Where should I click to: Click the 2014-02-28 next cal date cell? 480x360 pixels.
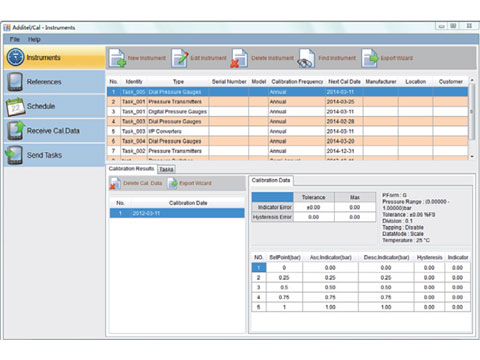(344, 121)
